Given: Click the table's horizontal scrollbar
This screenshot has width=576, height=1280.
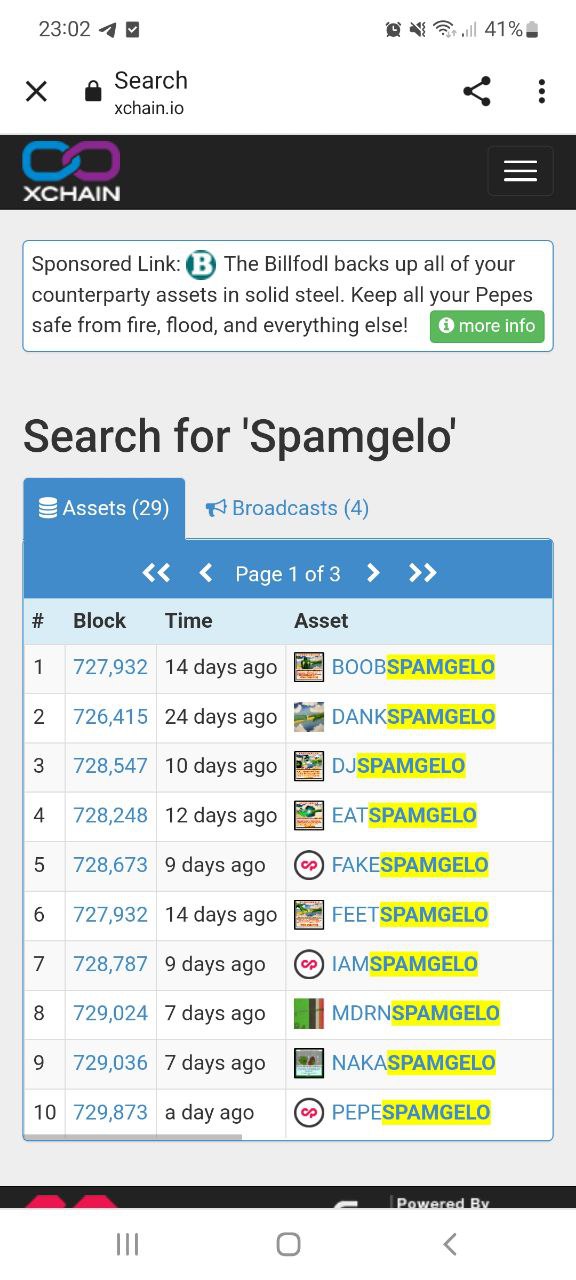Looking at the screenshot, I should tap(133, 1137).
